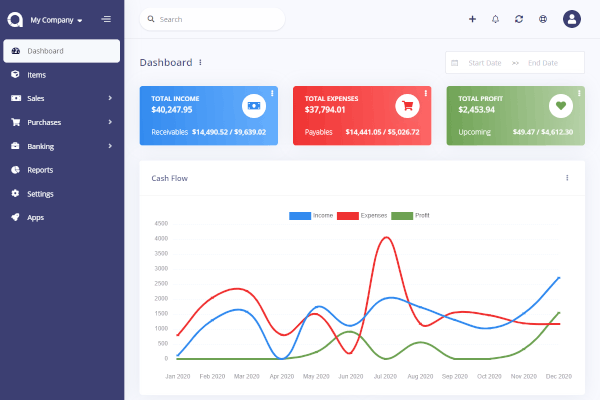Image resolution: width=600 pixels, height=400 pixels.
Task: Open Dashboard options three-dot menu
Action: pos(200,62)
